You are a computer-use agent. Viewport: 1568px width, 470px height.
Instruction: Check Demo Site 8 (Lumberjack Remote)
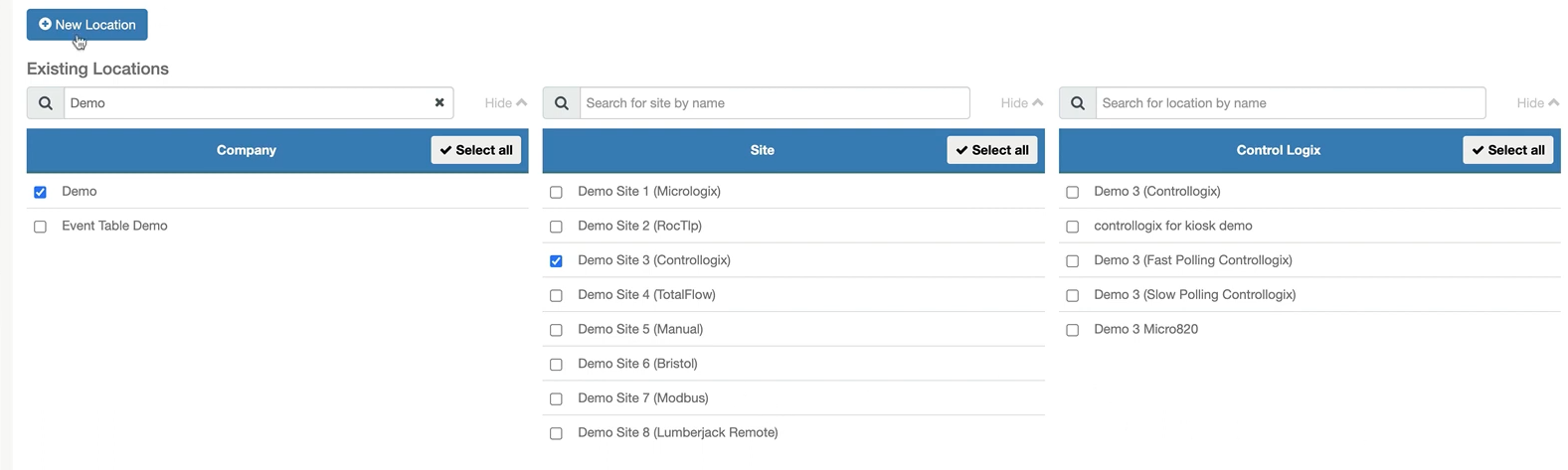557,433
